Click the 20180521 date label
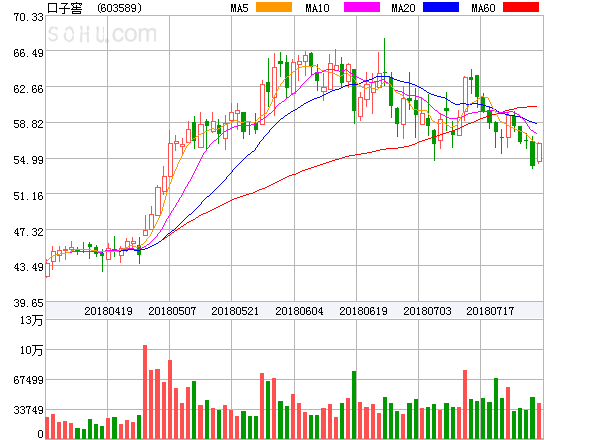Image resolution: width=600 pixels, height=440 pixels. [235, 311]
